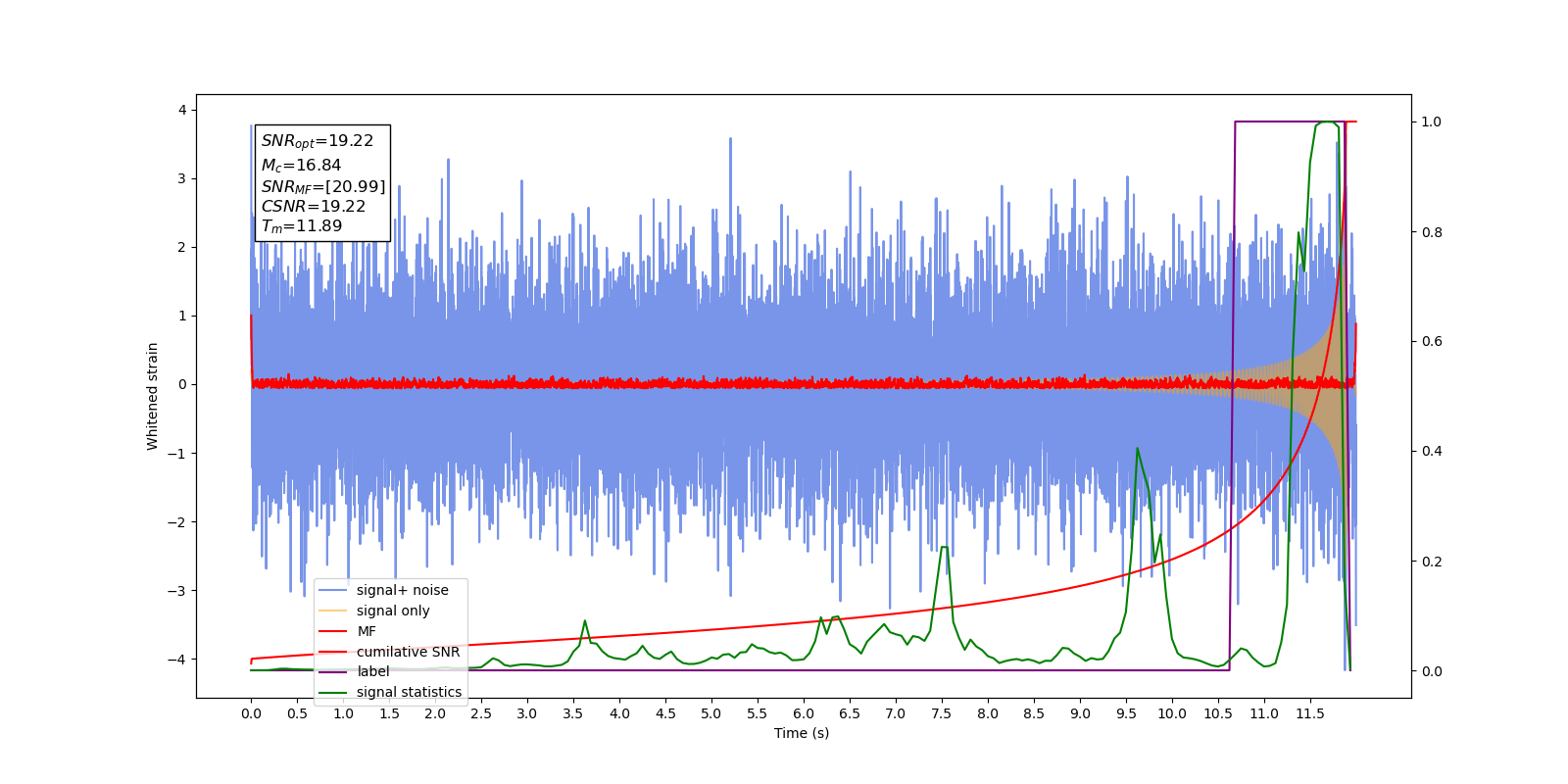
Task: Click the CSNR=19.22 annotation text
Action: point(314,206)
